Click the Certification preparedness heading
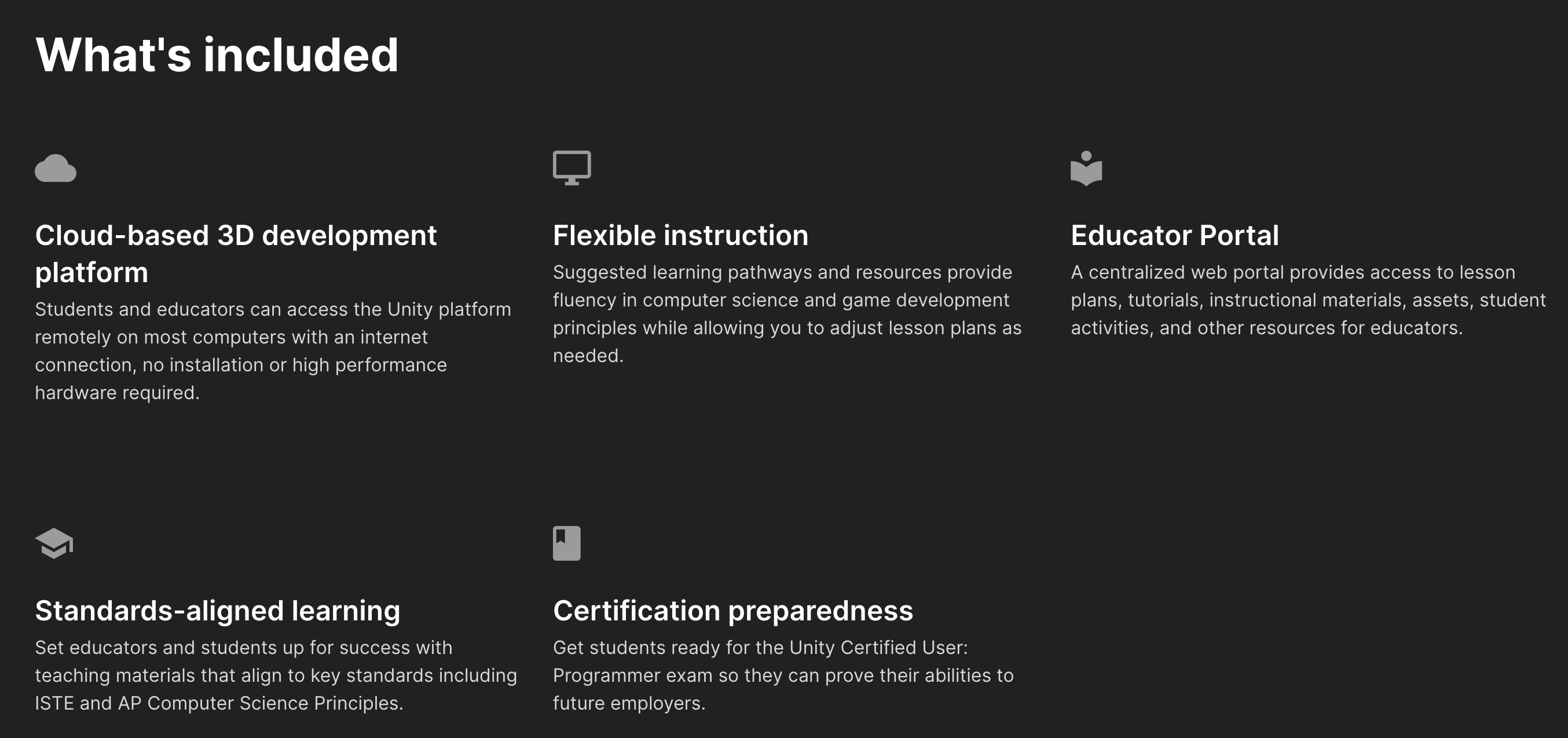 coord(733,610)
